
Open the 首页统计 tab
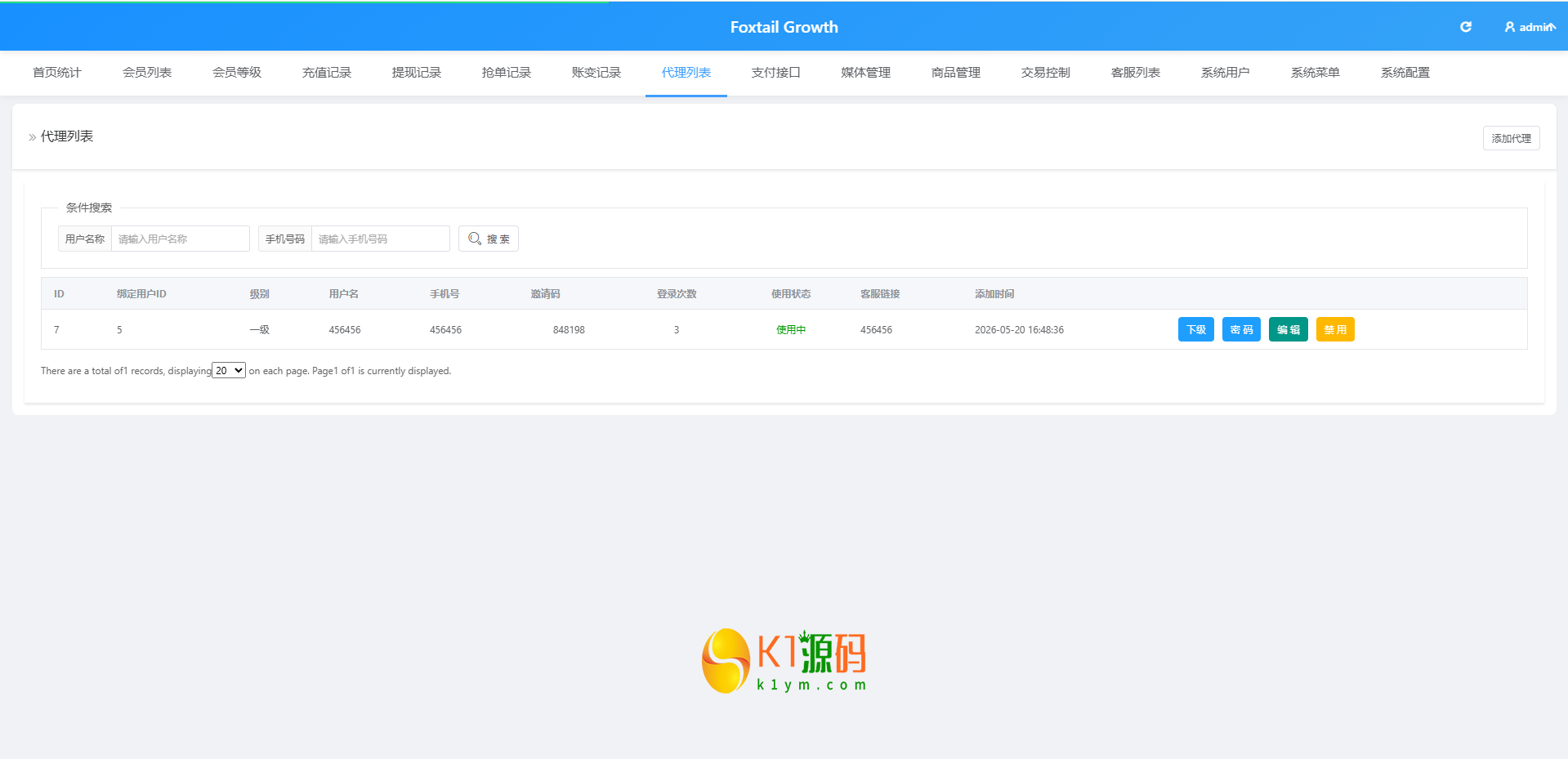click(x=57, y=73)
